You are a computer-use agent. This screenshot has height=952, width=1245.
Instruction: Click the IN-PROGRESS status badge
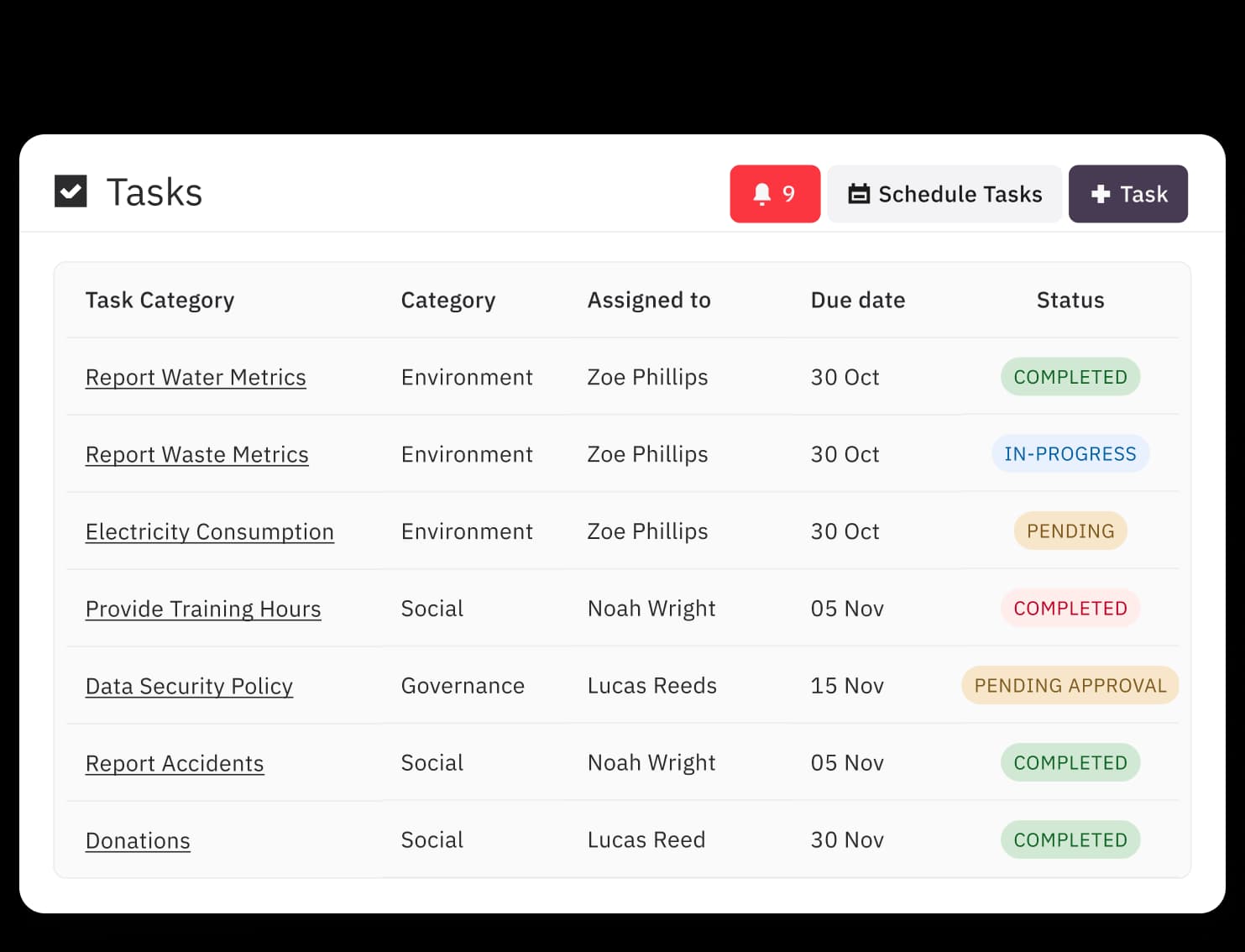[x=1070, y=454]
